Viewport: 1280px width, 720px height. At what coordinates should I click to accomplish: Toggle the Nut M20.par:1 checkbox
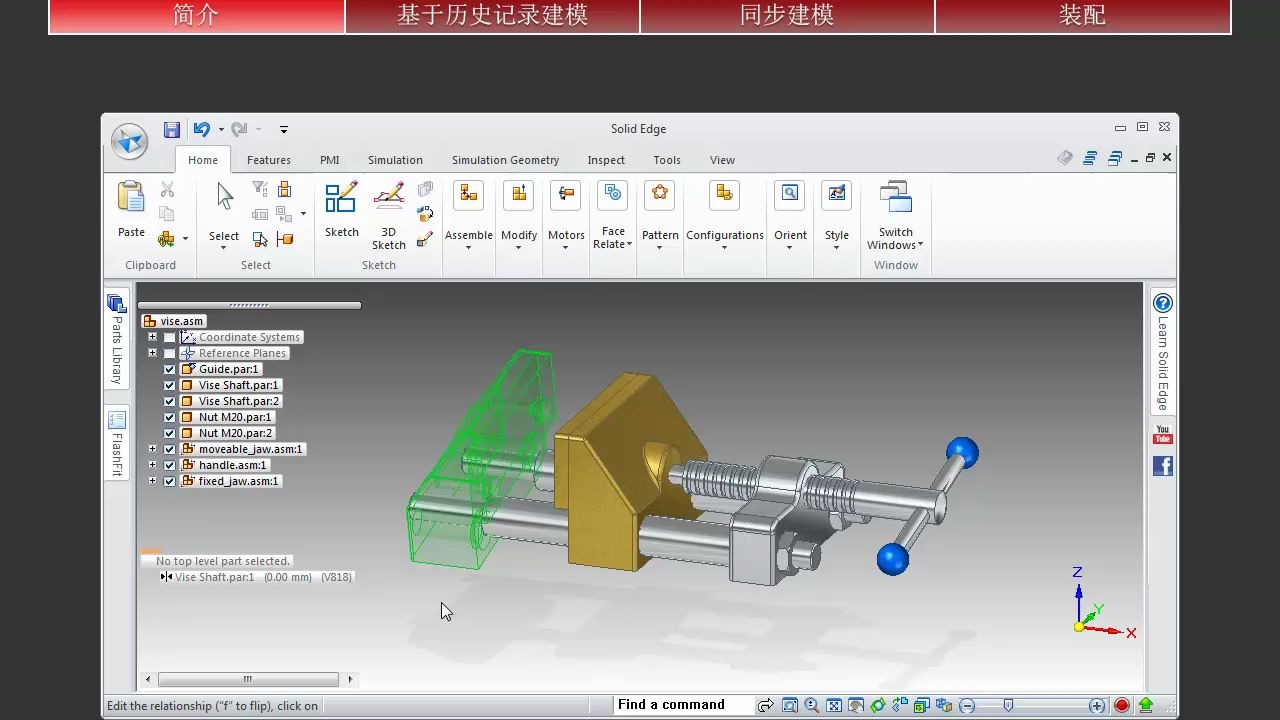[x=170, y=417]
